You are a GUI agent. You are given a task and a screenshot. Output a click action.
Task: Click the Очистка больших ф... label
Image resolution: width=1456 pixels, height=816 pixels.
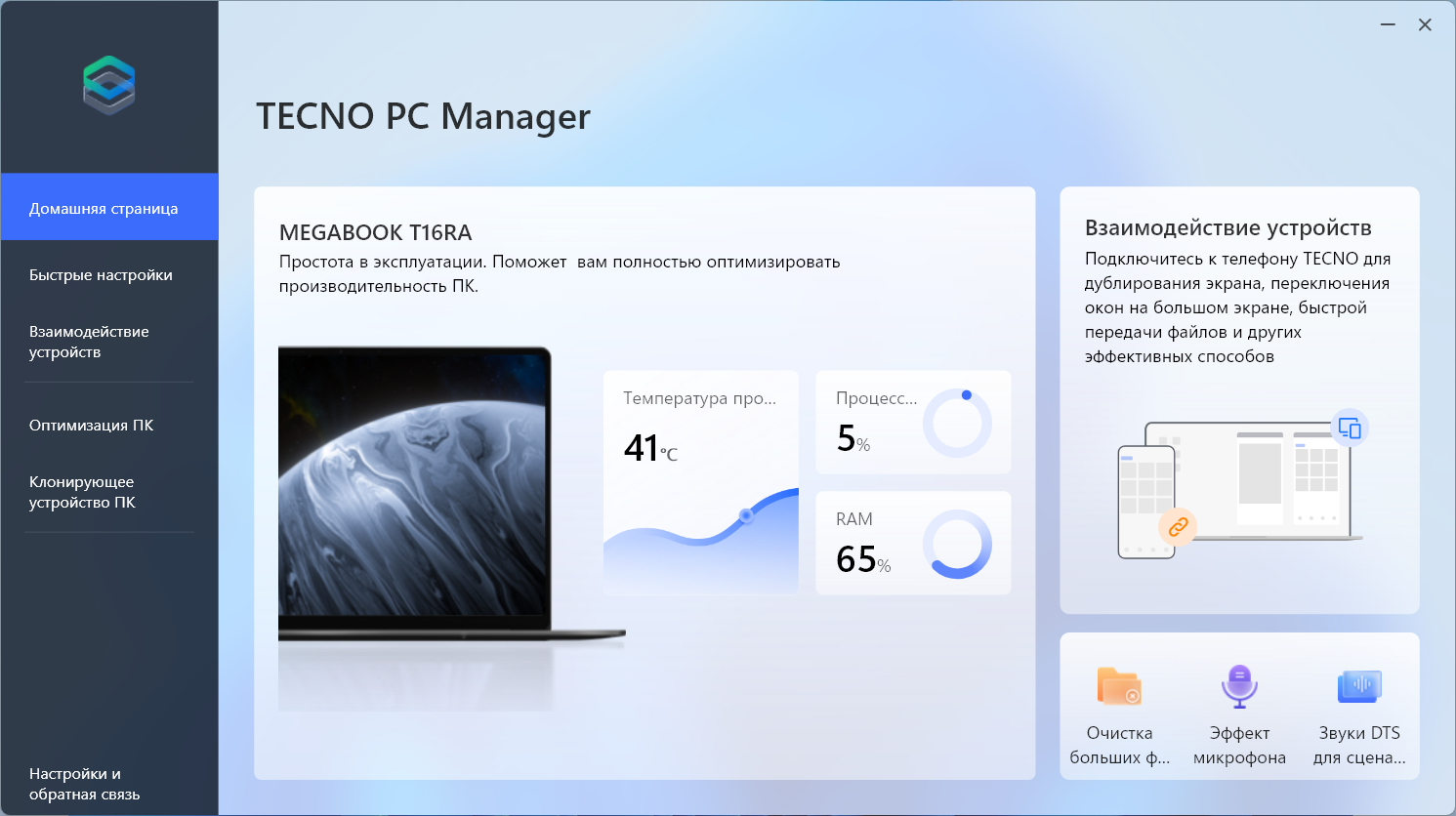[1120, 745]
